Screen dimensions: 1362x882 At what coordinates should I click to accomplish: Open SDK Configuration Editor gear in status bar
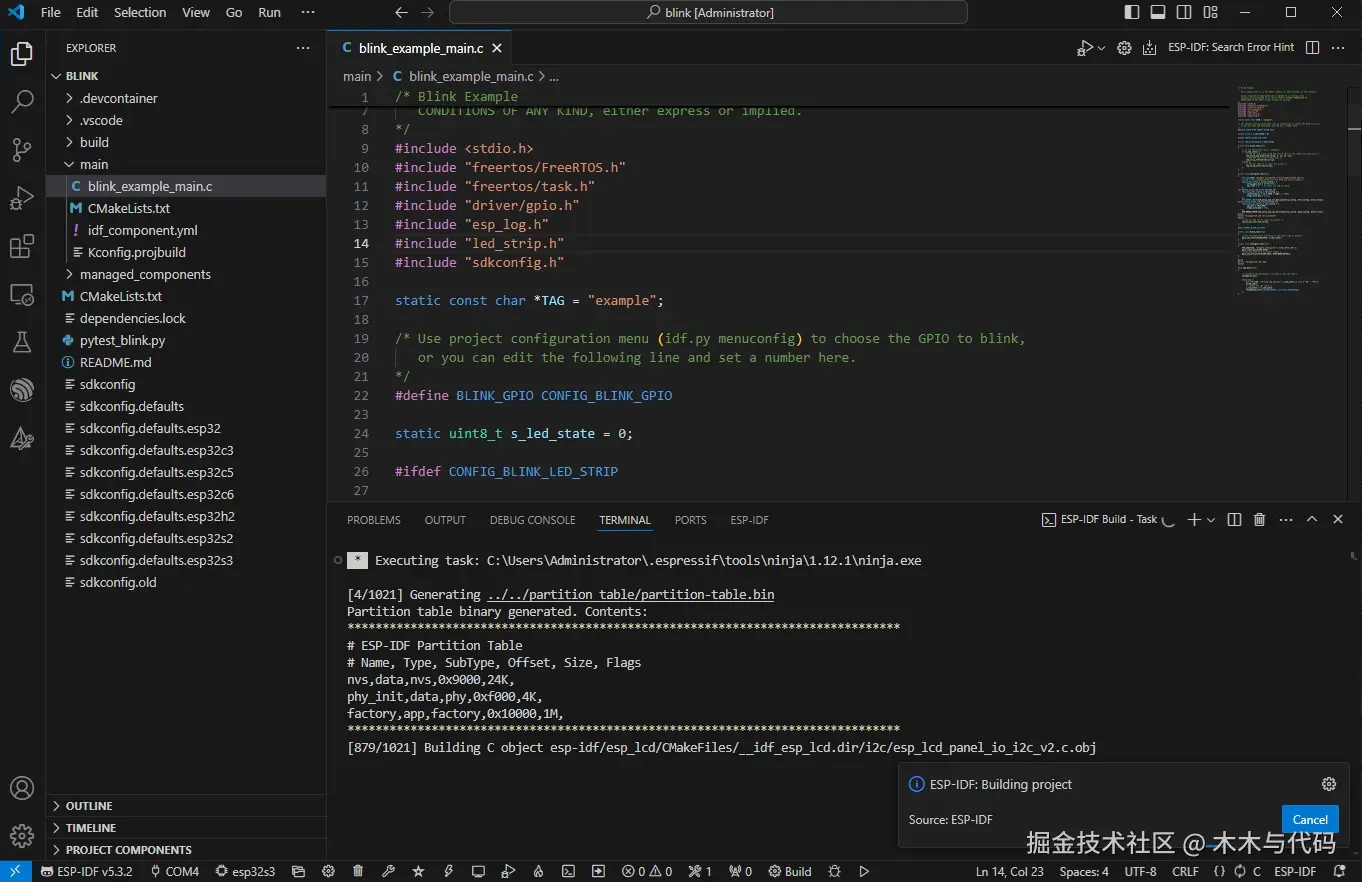(x=328, y=871)
